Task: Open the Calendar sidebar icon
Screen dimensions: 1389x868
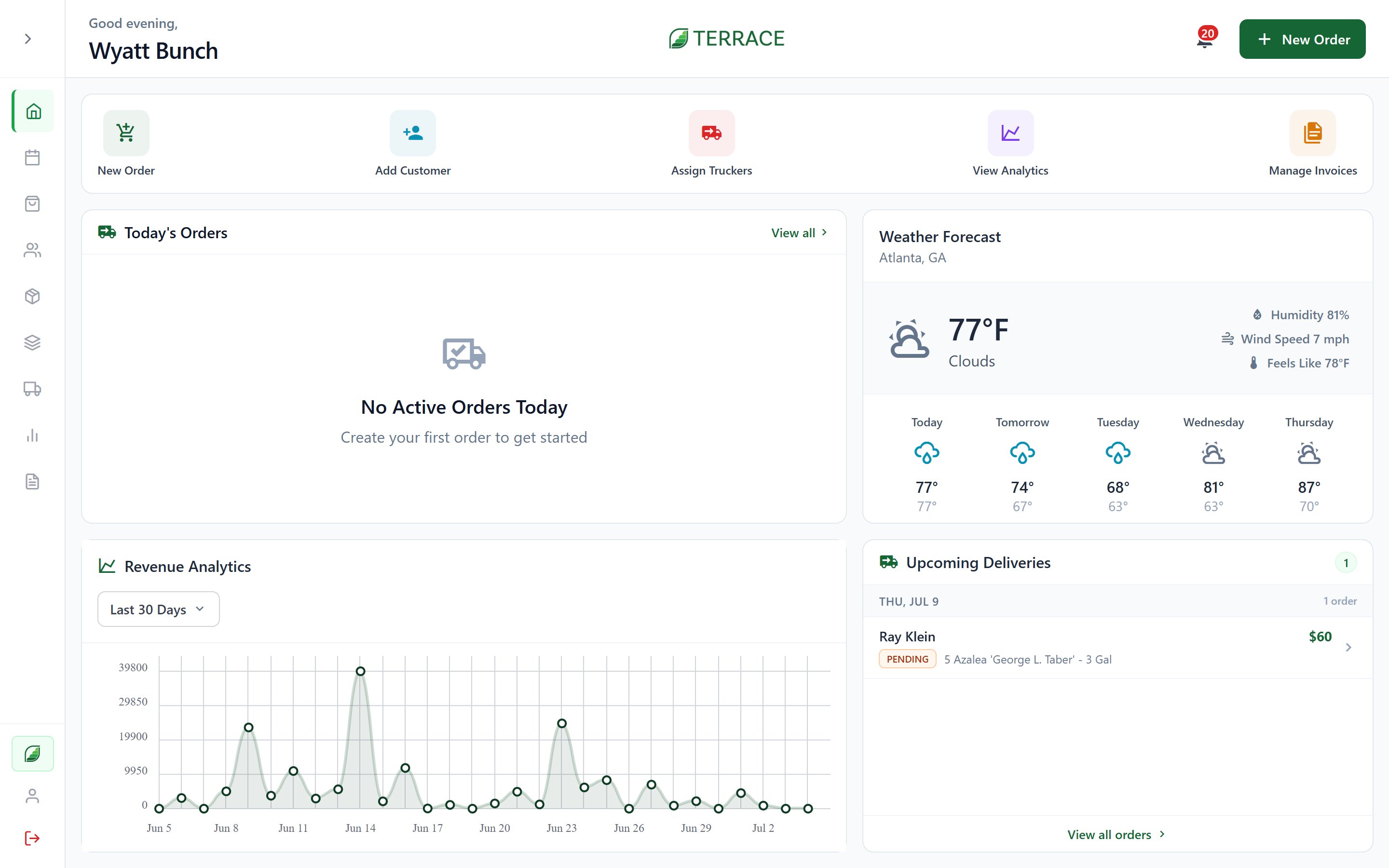Action: 33,157
